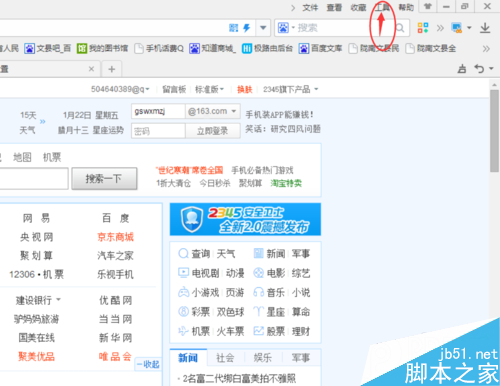
Task: Open the 查看 menu
Action: click(x=334, y=7)
